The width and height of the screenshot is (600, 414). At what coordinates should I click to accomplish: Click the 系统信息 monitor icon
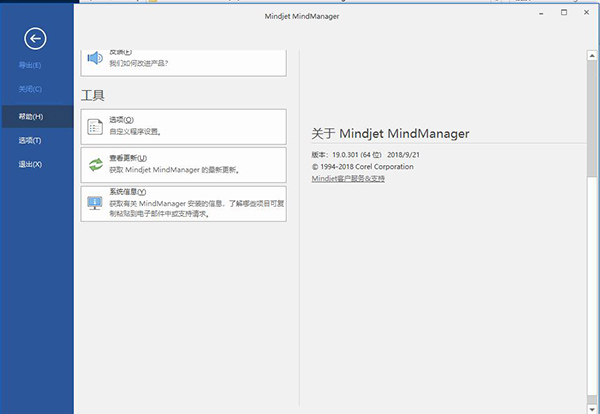(95, 203)
